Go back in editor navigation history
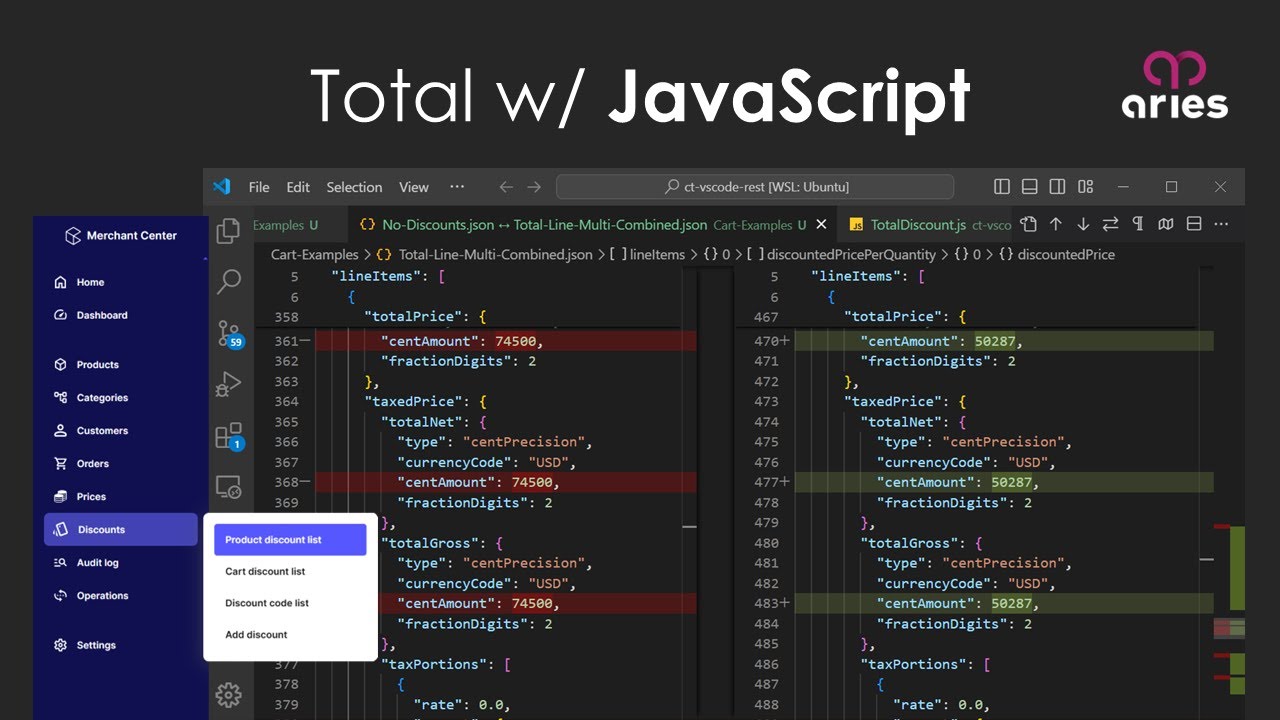 click(x=506, y=187)
